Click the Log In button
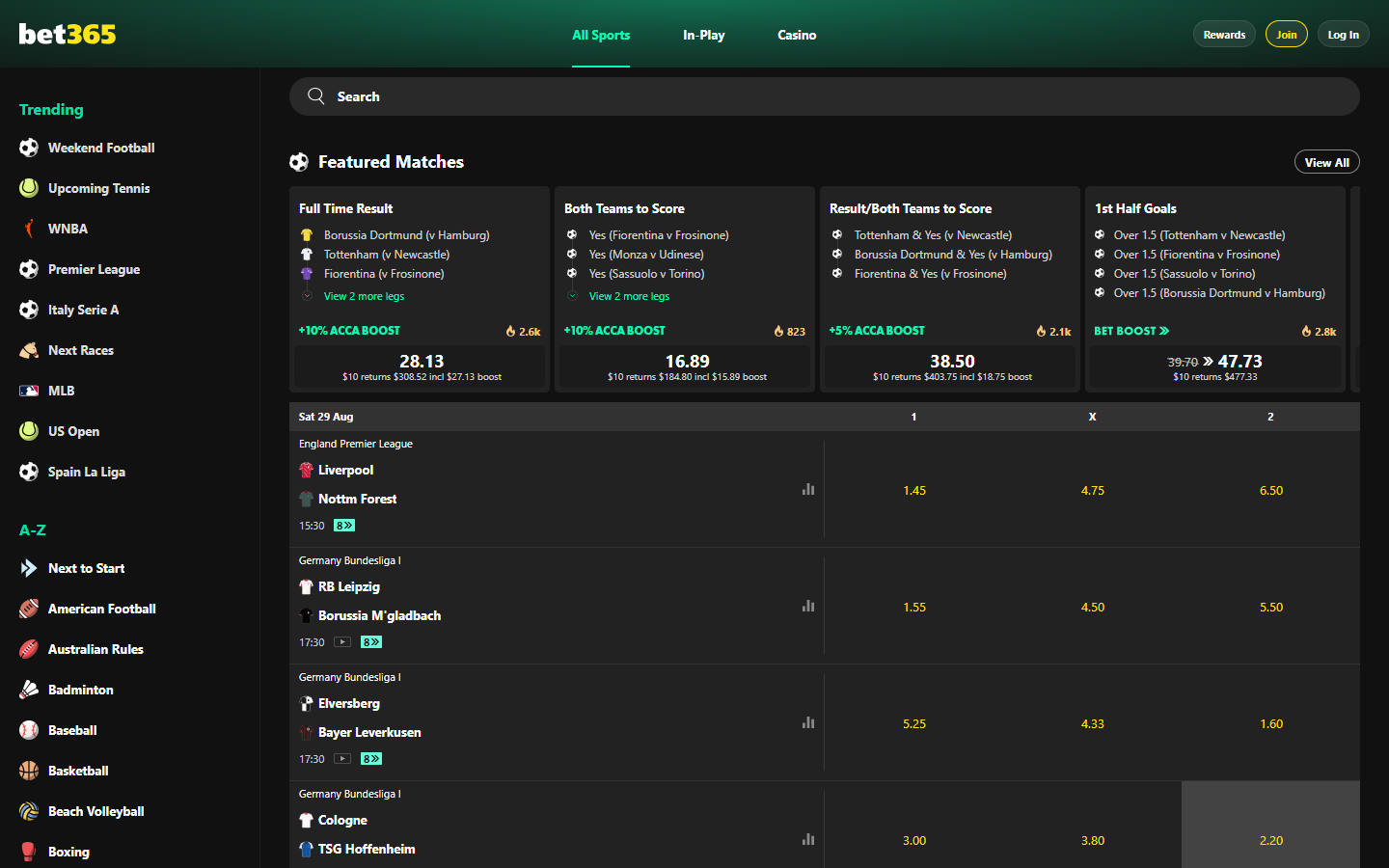 [x=1343, y=35]
